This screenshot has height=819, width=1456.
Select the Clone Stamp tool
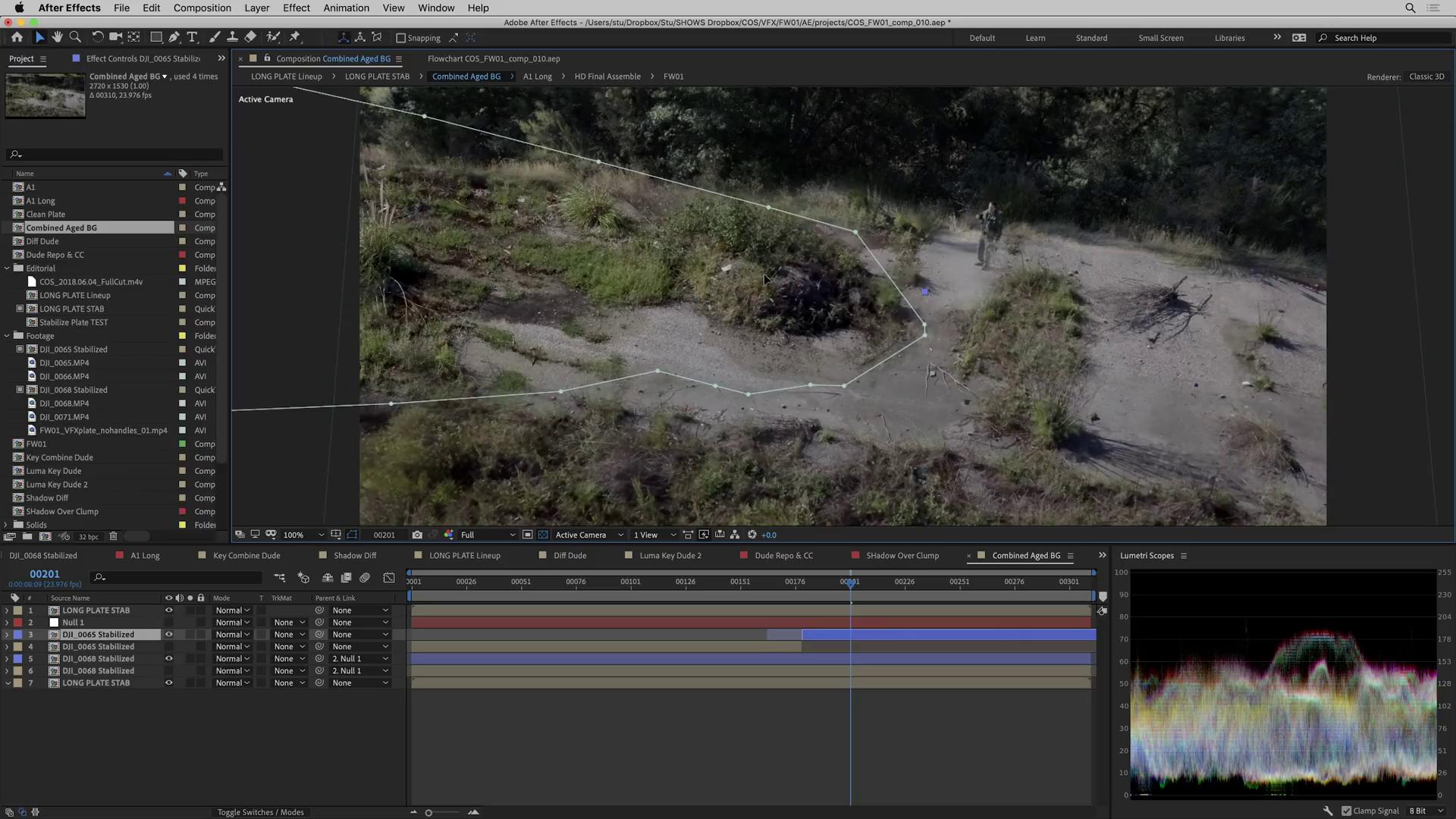click(x=232, y=37)
